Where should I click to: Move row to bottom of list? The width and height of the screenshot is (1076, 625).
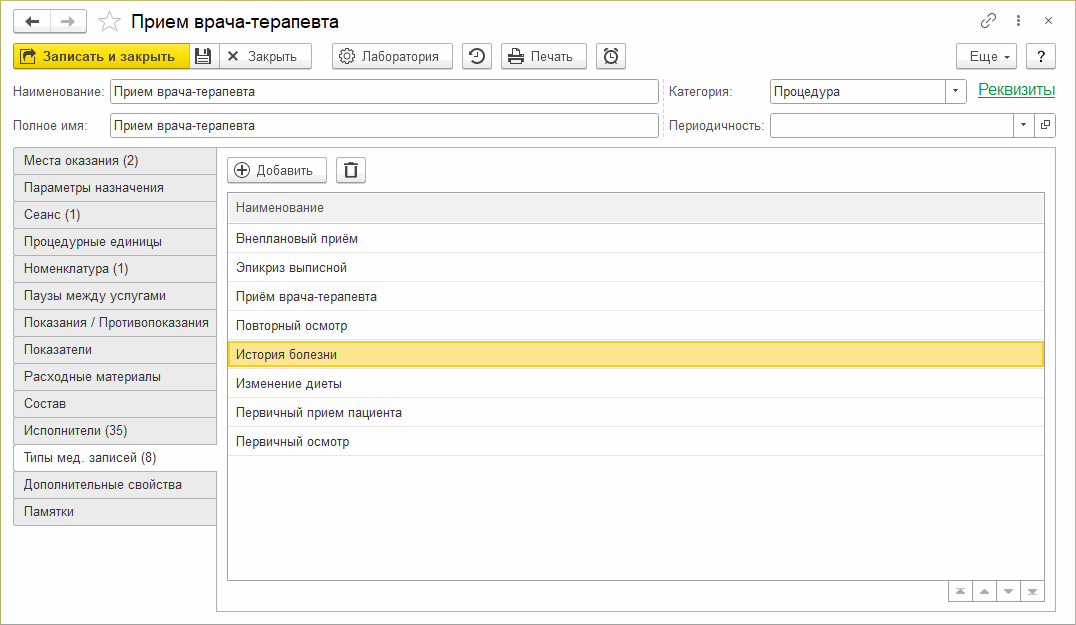click(1032, 592)
